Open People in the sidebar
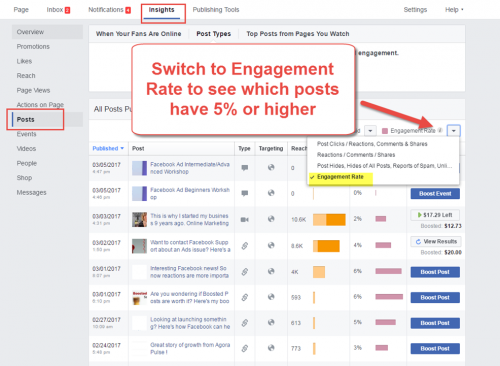This screenshot has width=500, height=366. pyautogui.click(x=27, y=163)
